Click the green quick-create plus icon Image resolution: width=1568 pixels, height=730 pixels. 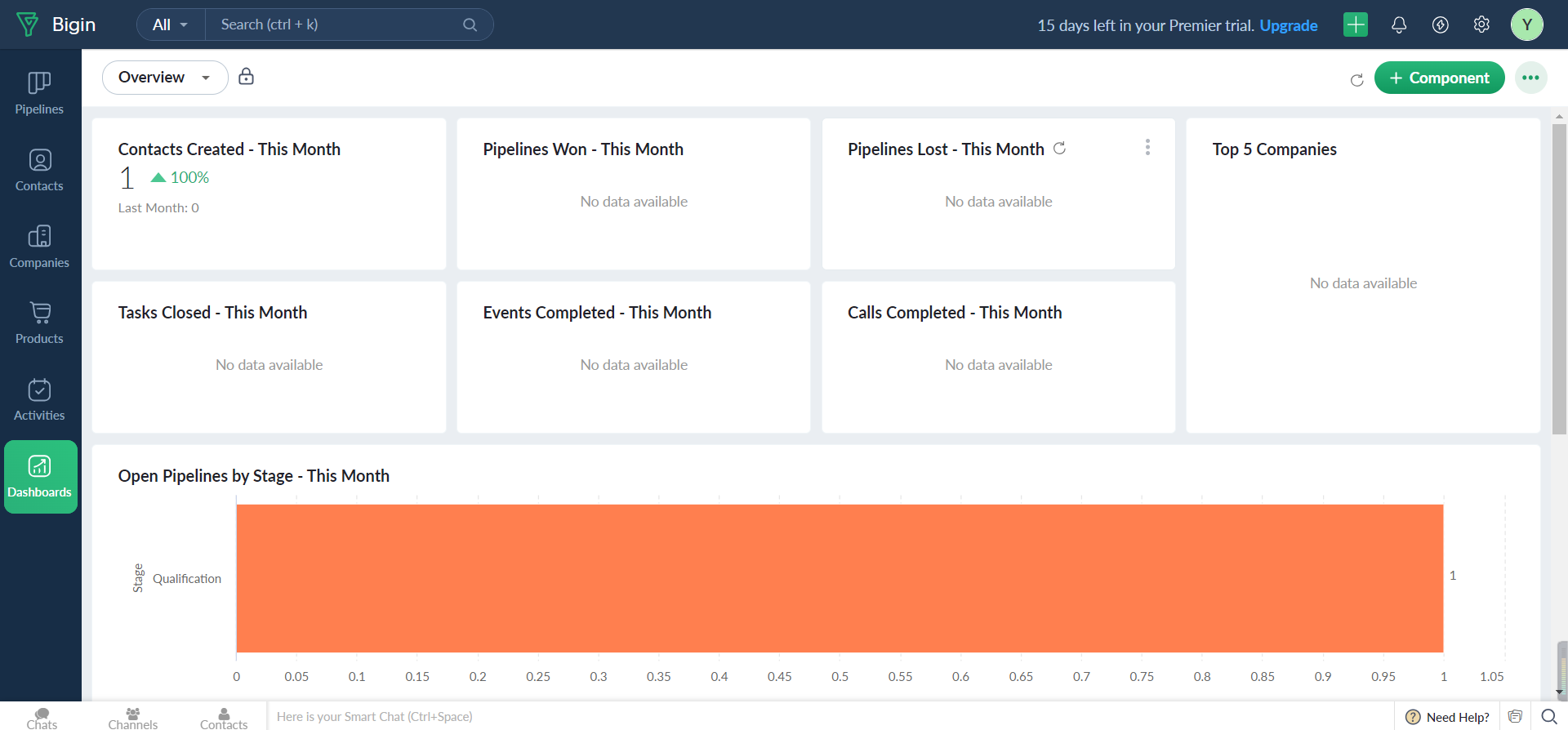[x=1356, y=25]
